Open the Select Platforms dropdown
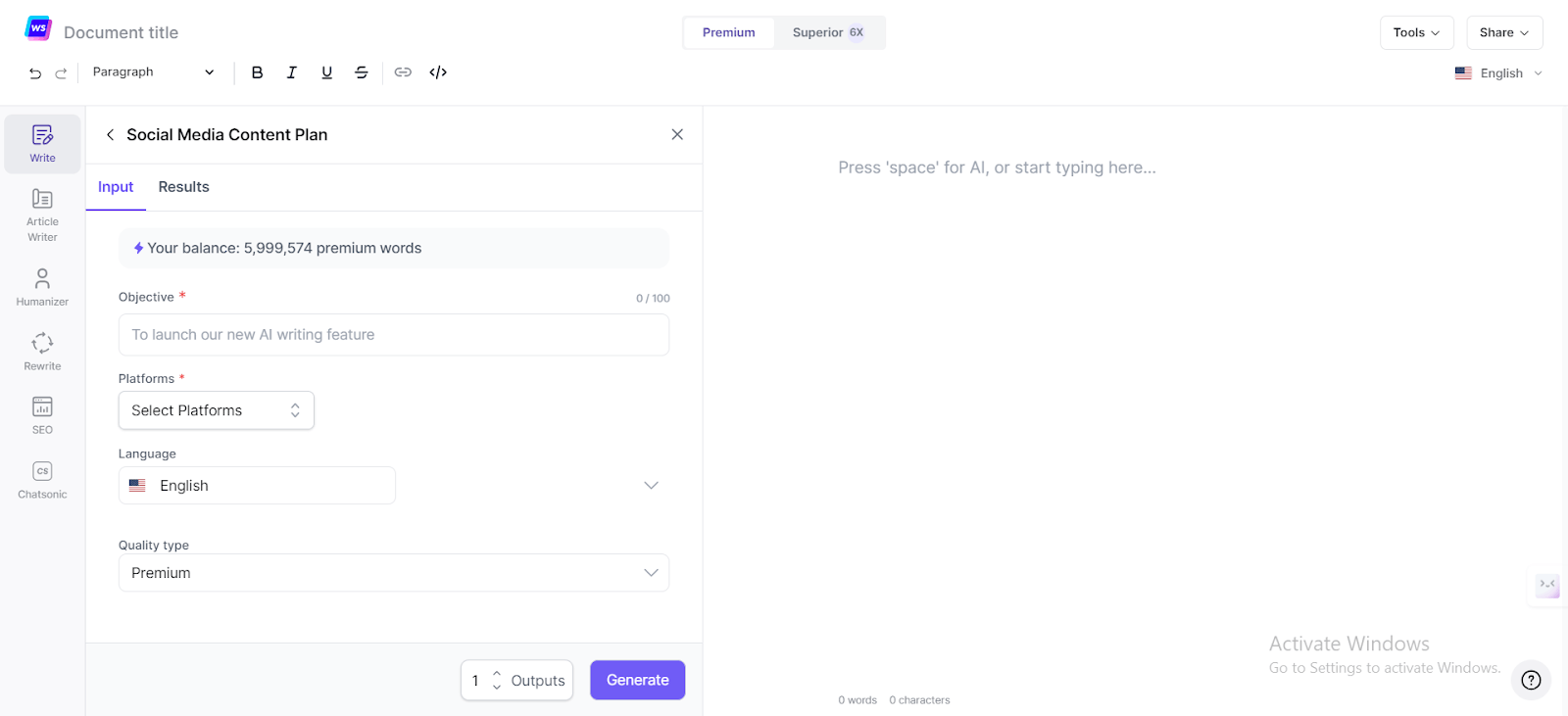This screenshot has height=716, width=1568. coord(217,410)
